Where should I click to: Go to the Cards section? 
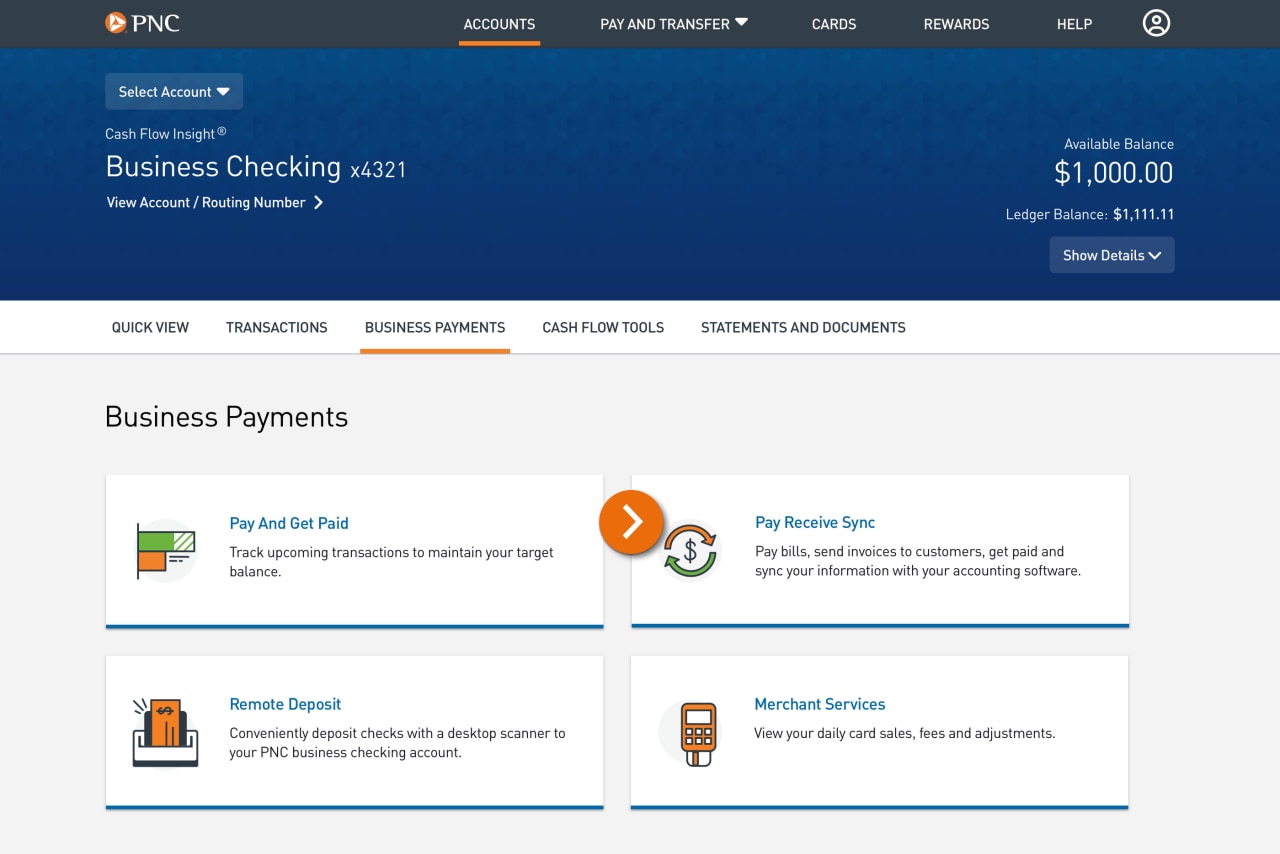click(833, 23)
